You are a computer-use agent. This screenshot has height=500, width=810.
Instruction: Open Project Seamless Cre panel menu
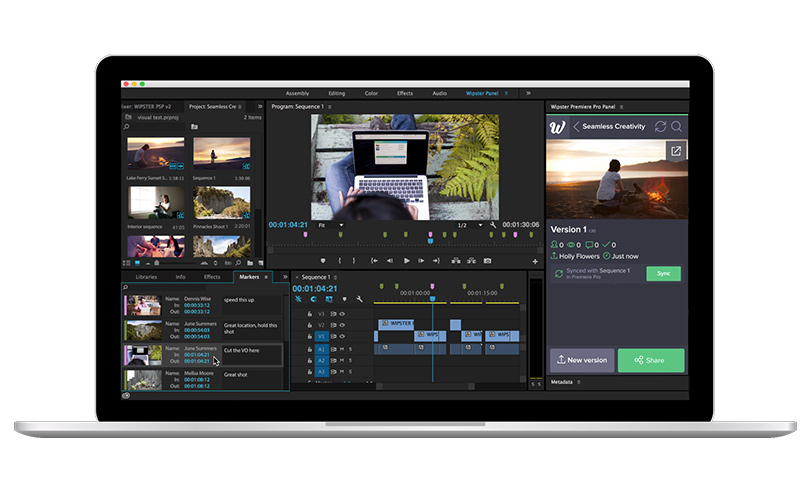tap(240, 107)
